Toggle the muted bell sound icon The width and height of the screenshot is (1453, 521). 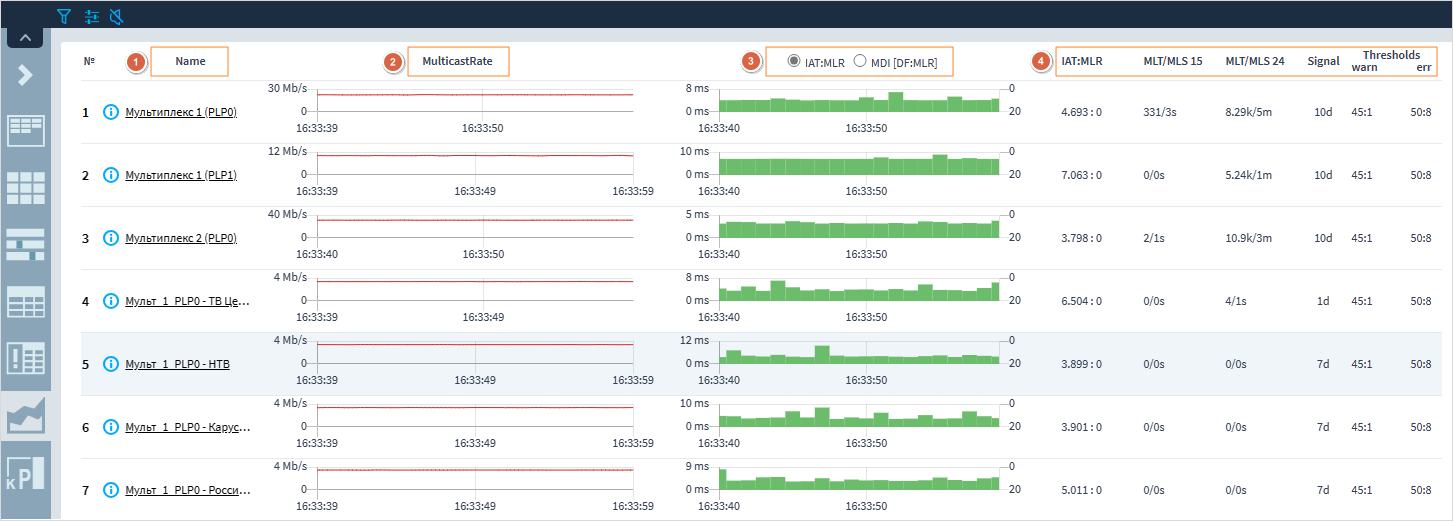coord(117,16)
